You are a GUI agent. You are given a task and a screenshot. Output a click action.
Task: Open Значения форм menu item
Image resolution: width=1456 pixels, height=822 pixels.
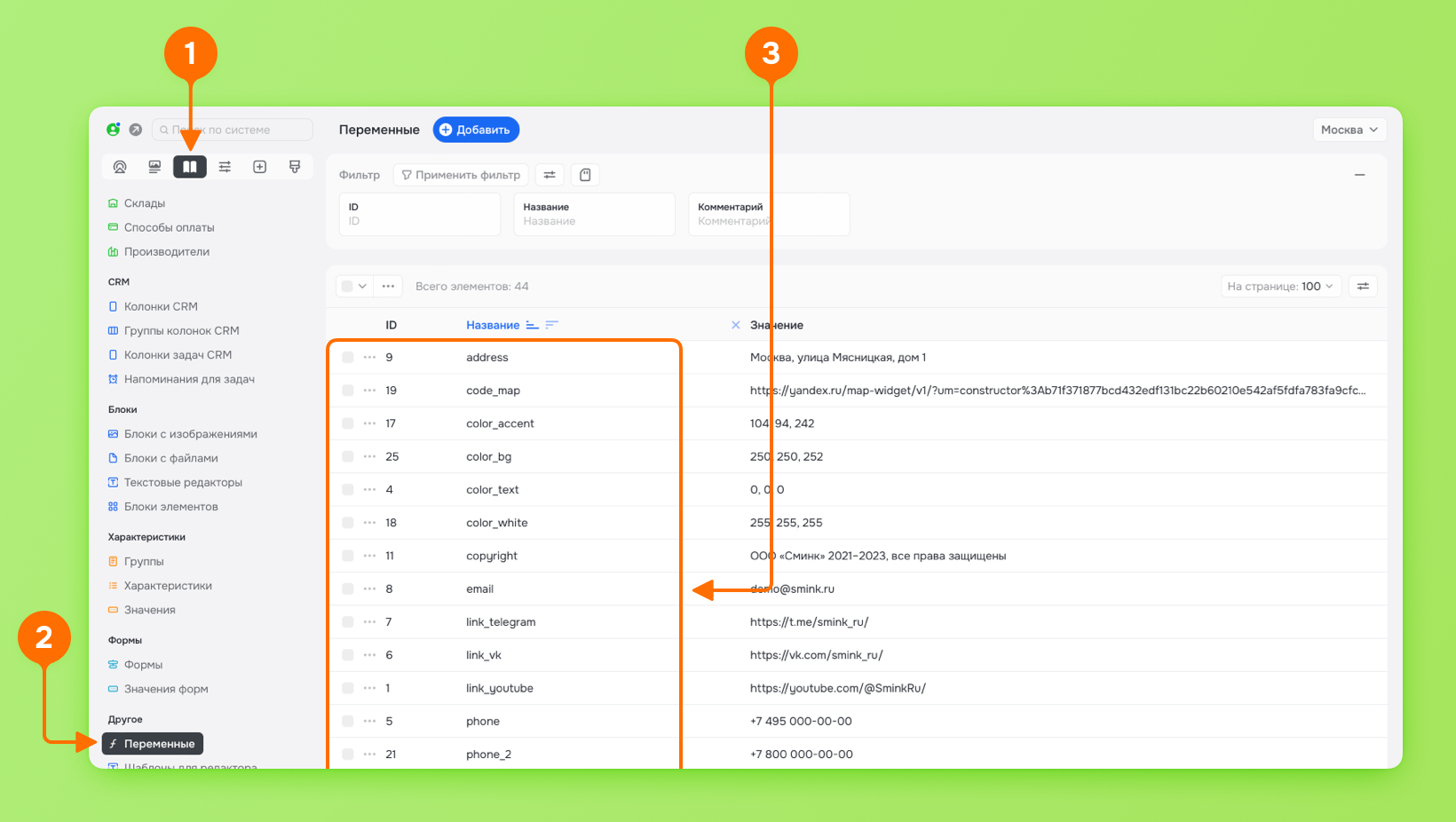click(166, 689)
